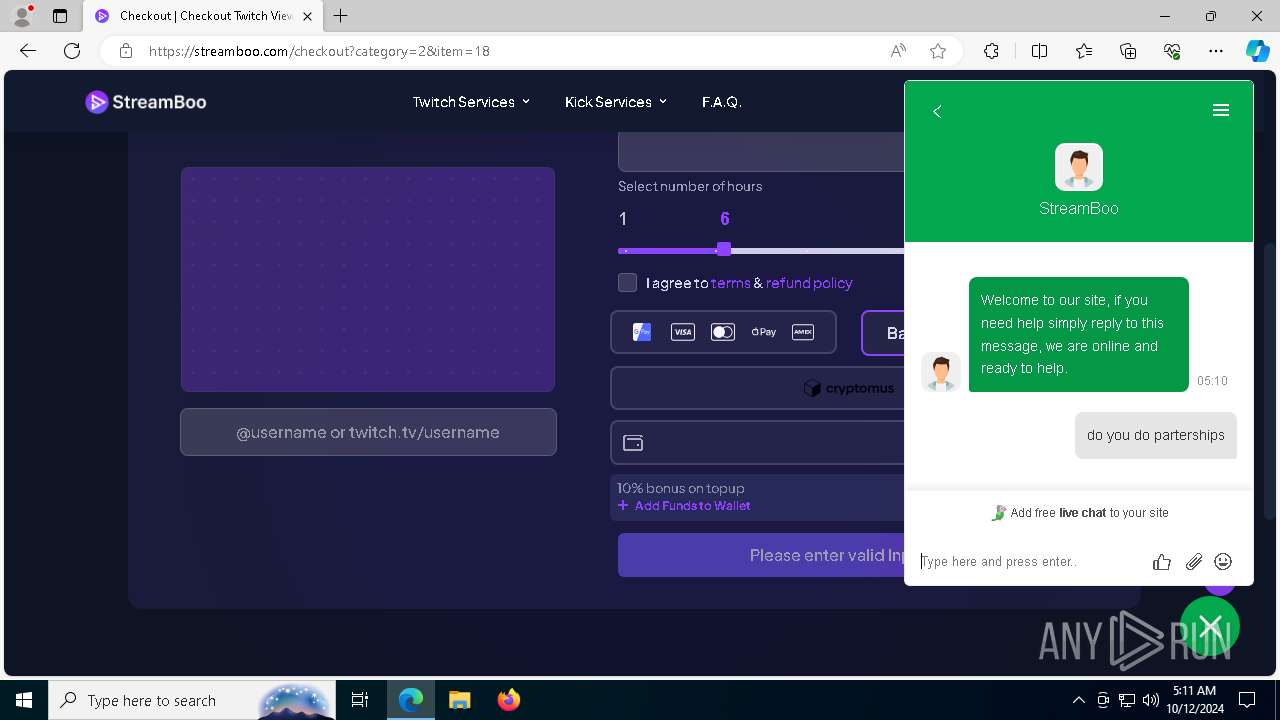Click the StreamBoo logo in header
The height and width of the screenshot is (720, 1280).
[146, 102]
